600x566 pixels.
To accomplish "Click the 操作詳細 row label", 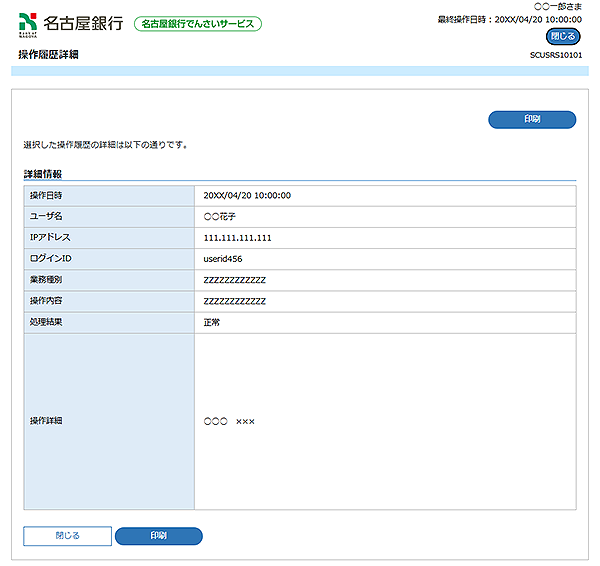I will 46,421.
